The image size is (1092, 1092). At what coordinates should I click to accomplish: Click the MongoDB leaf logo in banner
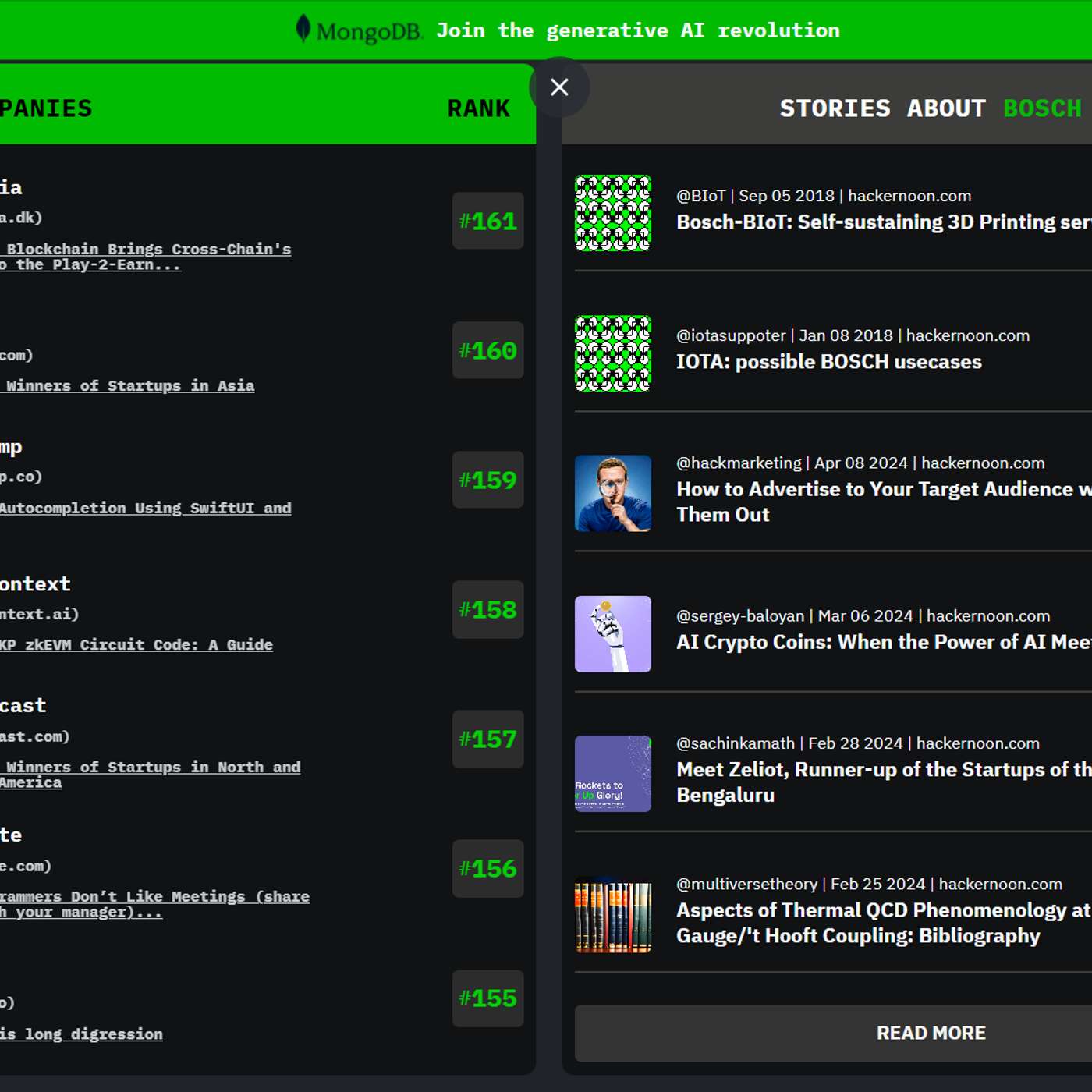click(303, 29)
